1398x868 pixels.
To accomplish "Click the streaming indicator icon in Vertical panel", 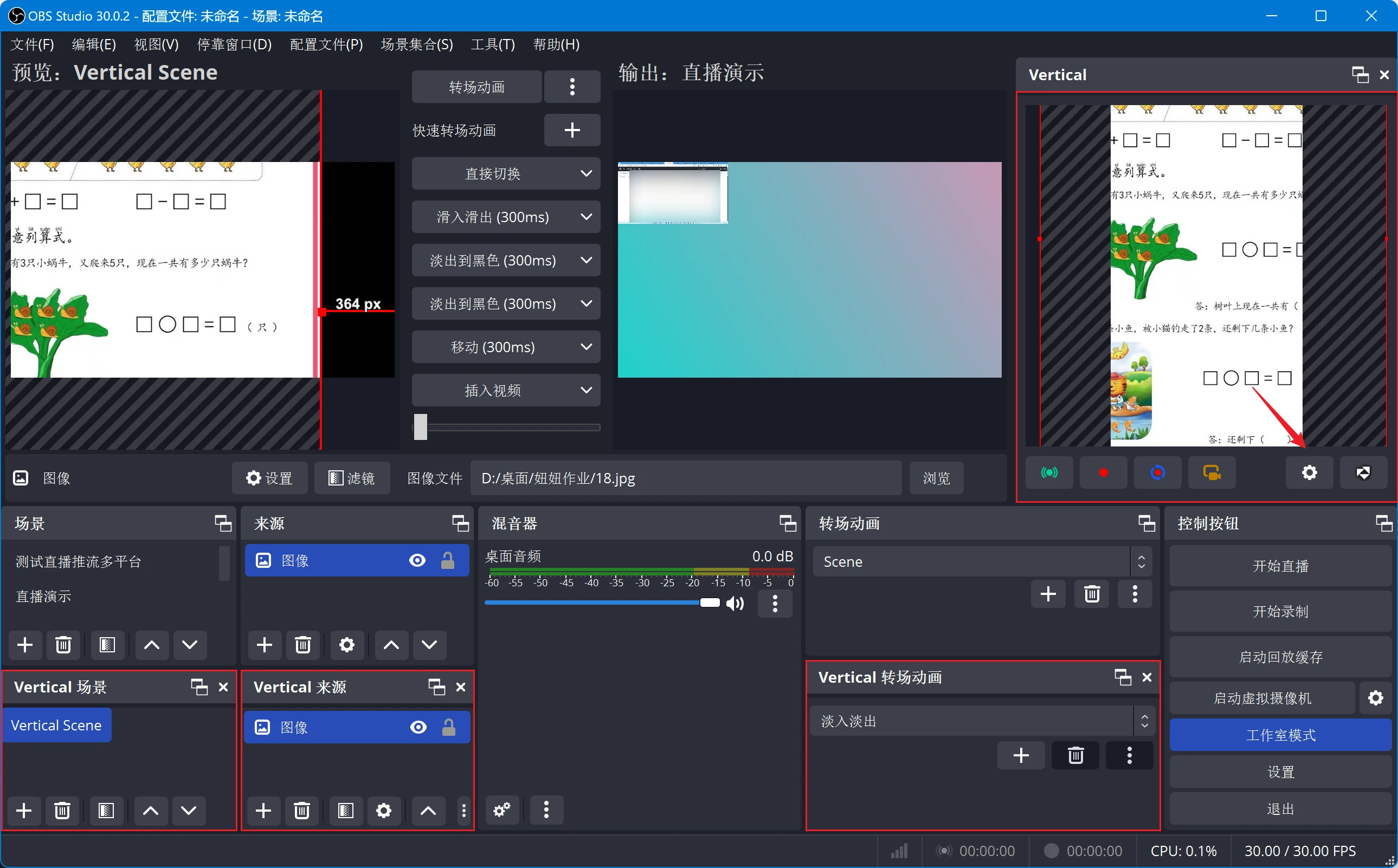I will (x=1050, y=472).
